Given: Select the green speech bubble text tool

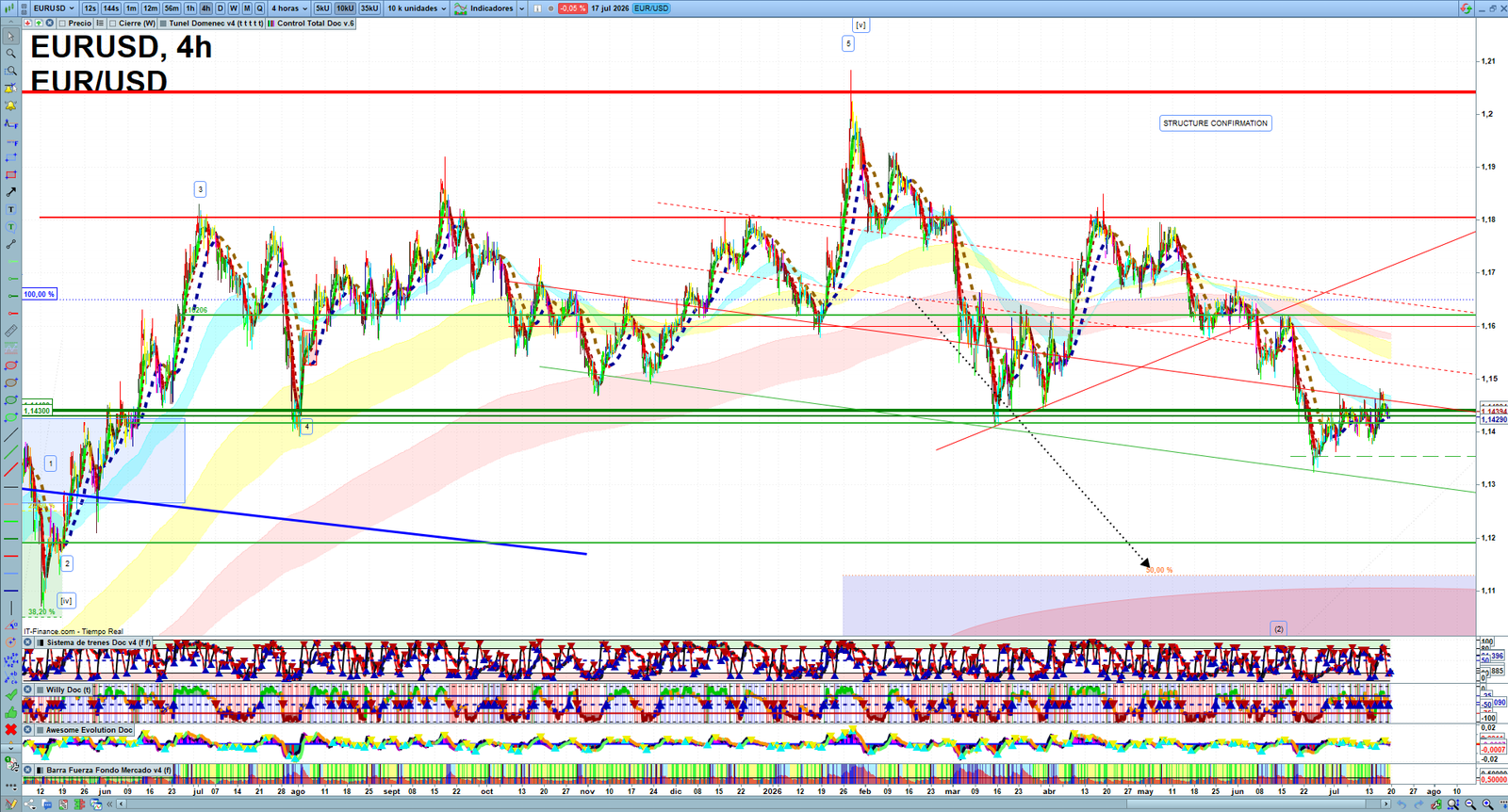Looking at the screenshot, I should click(10, 226).
